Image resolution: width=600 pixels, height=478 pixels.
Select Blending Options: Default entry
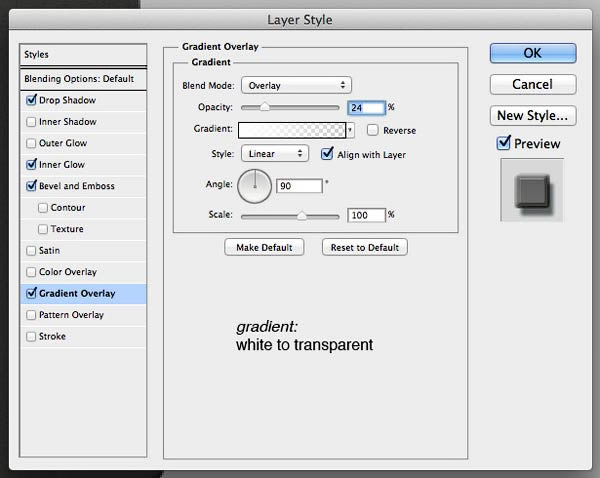(83, 79)
